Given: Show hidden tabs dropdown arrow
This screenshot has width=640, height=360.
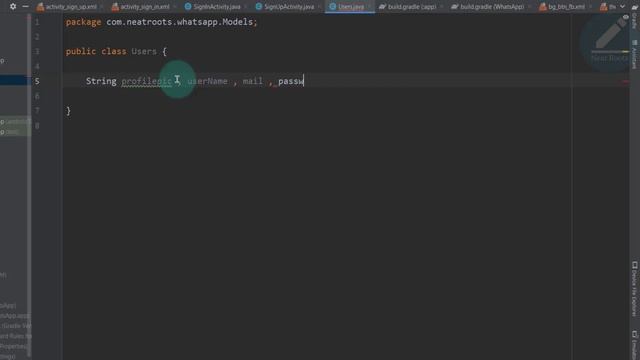Looking at the screenshot, I should pyautogui.click(x=622, y=7).
